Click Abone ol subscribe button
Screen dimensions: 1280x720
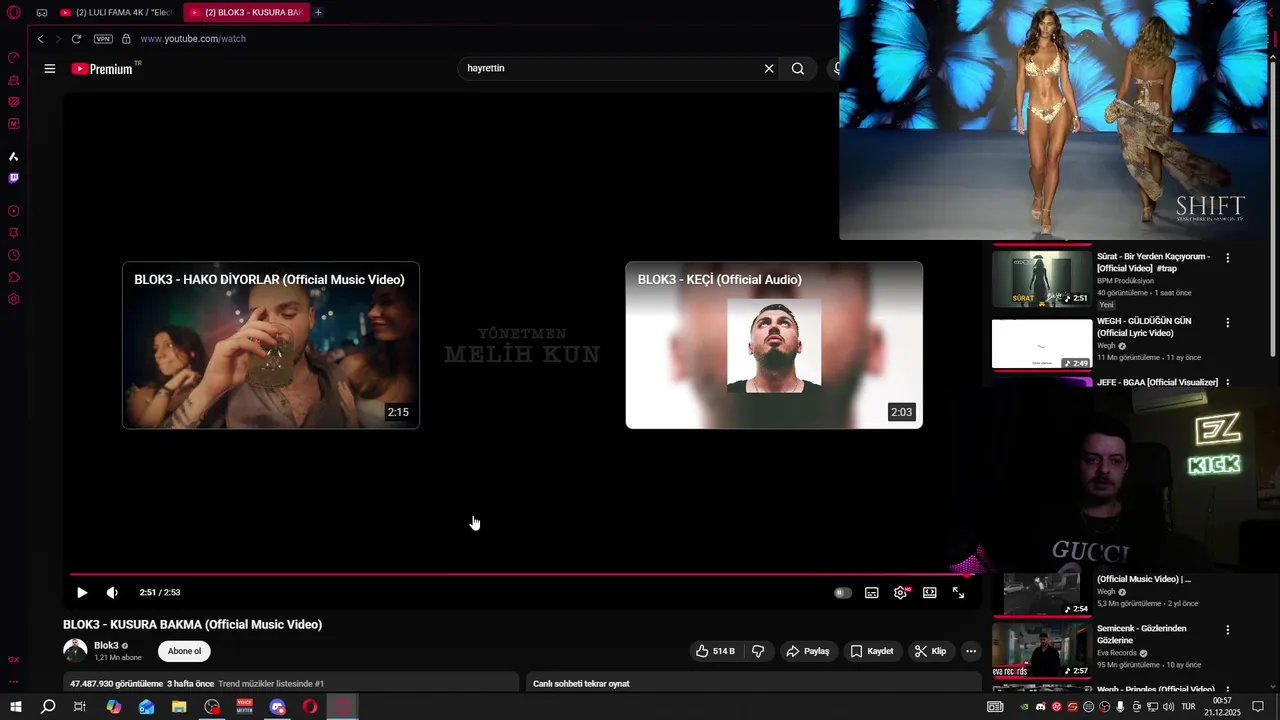184,651
